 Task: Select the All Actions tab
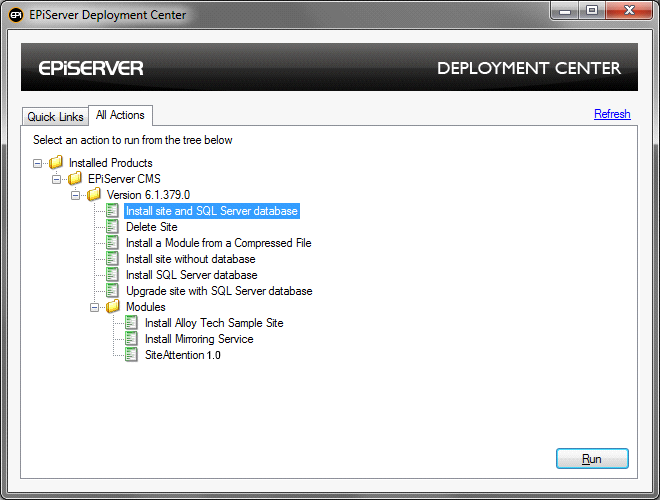pos(120,116)
